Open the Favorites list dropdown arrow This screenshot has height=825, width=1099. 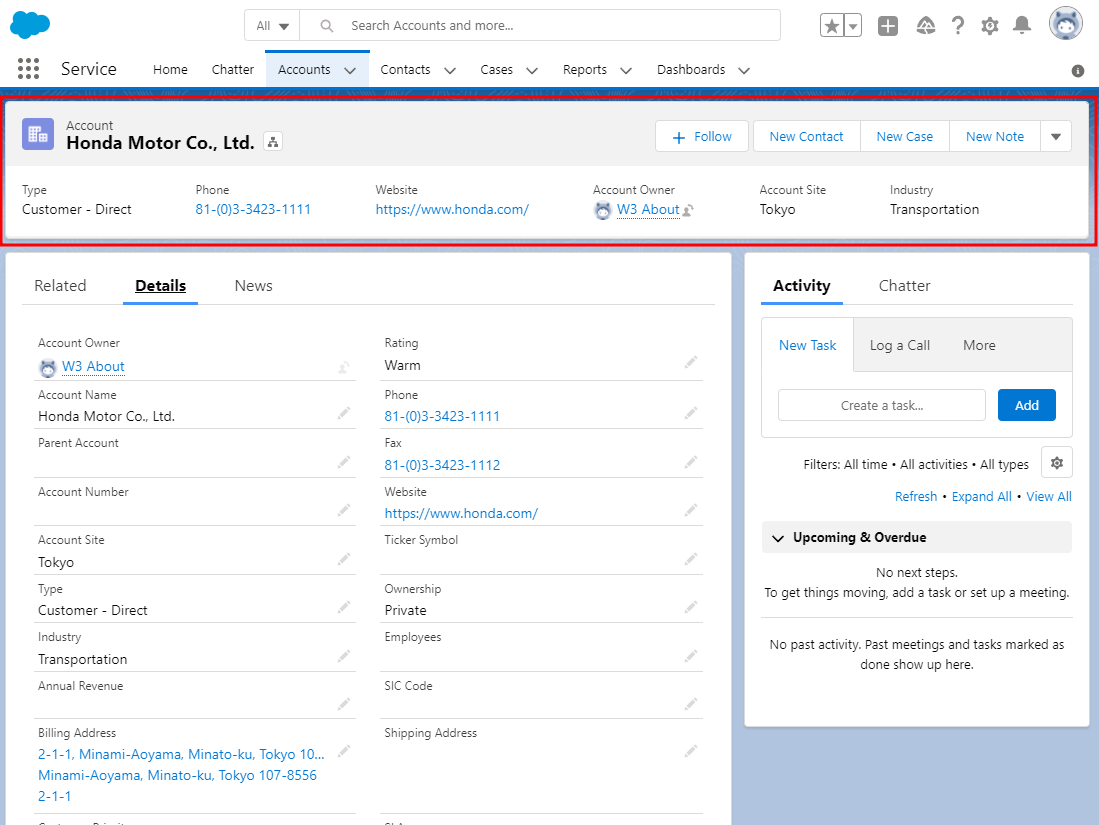[853, 26]
